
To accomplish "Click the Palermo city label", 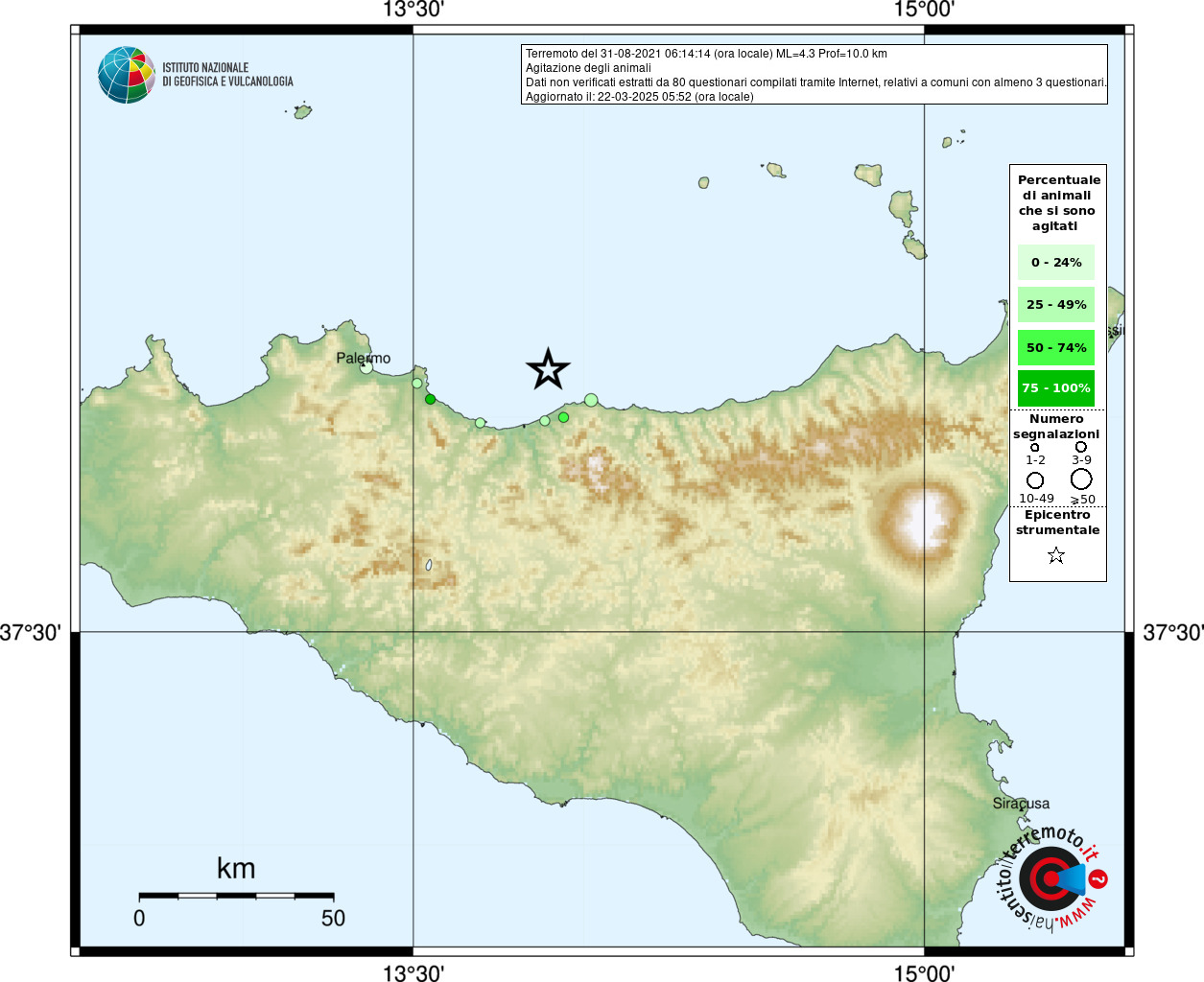I will [364, 358].
